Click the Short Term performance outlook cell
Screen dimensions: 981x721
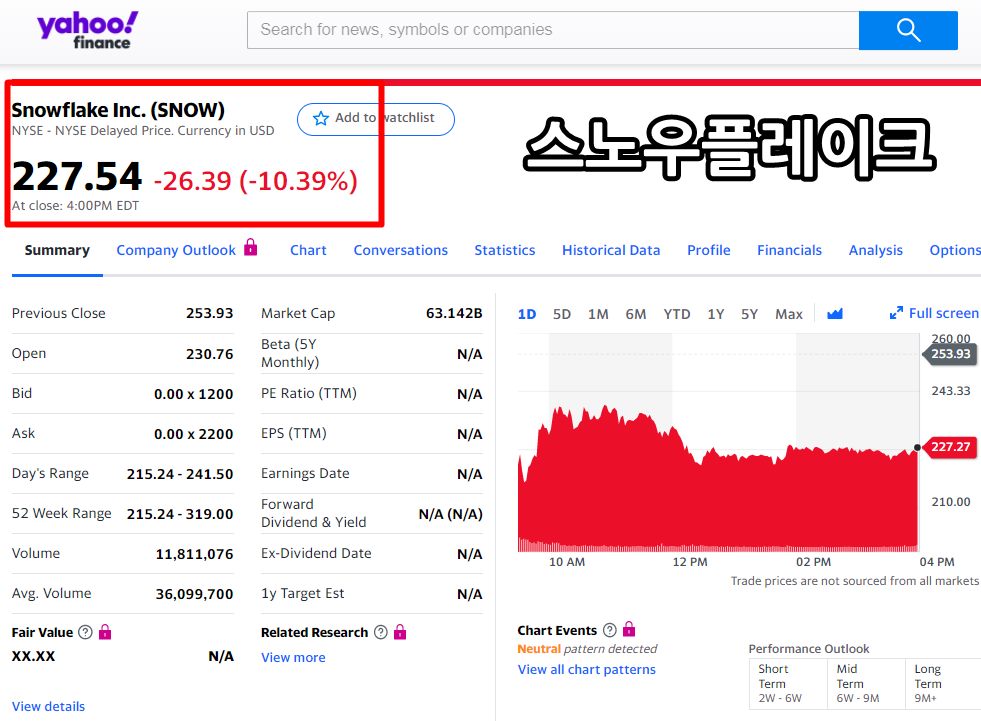(x=788, y=683)
